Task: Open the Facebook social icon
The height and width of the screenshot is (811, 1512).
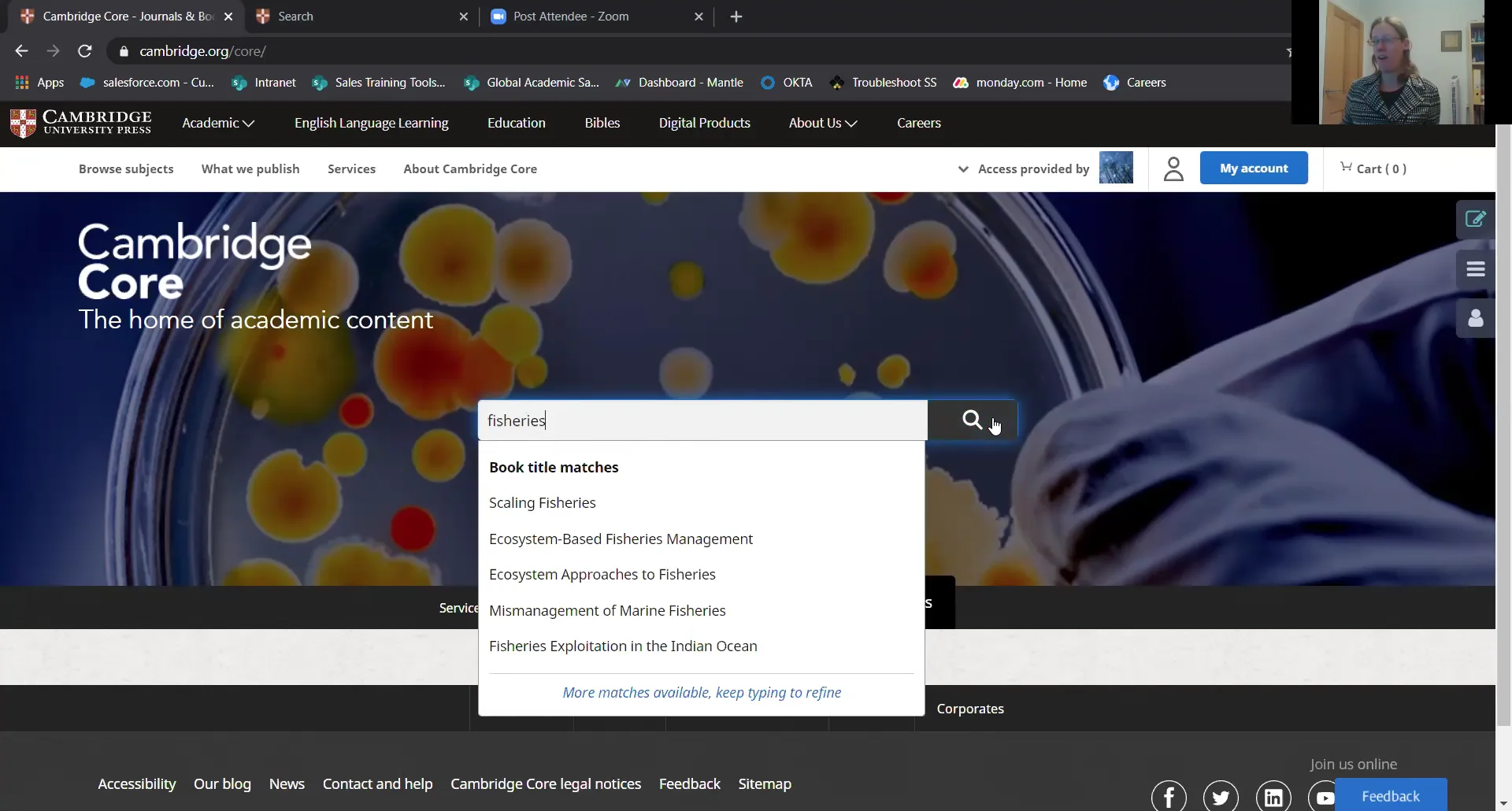Action: [1169, 797]
